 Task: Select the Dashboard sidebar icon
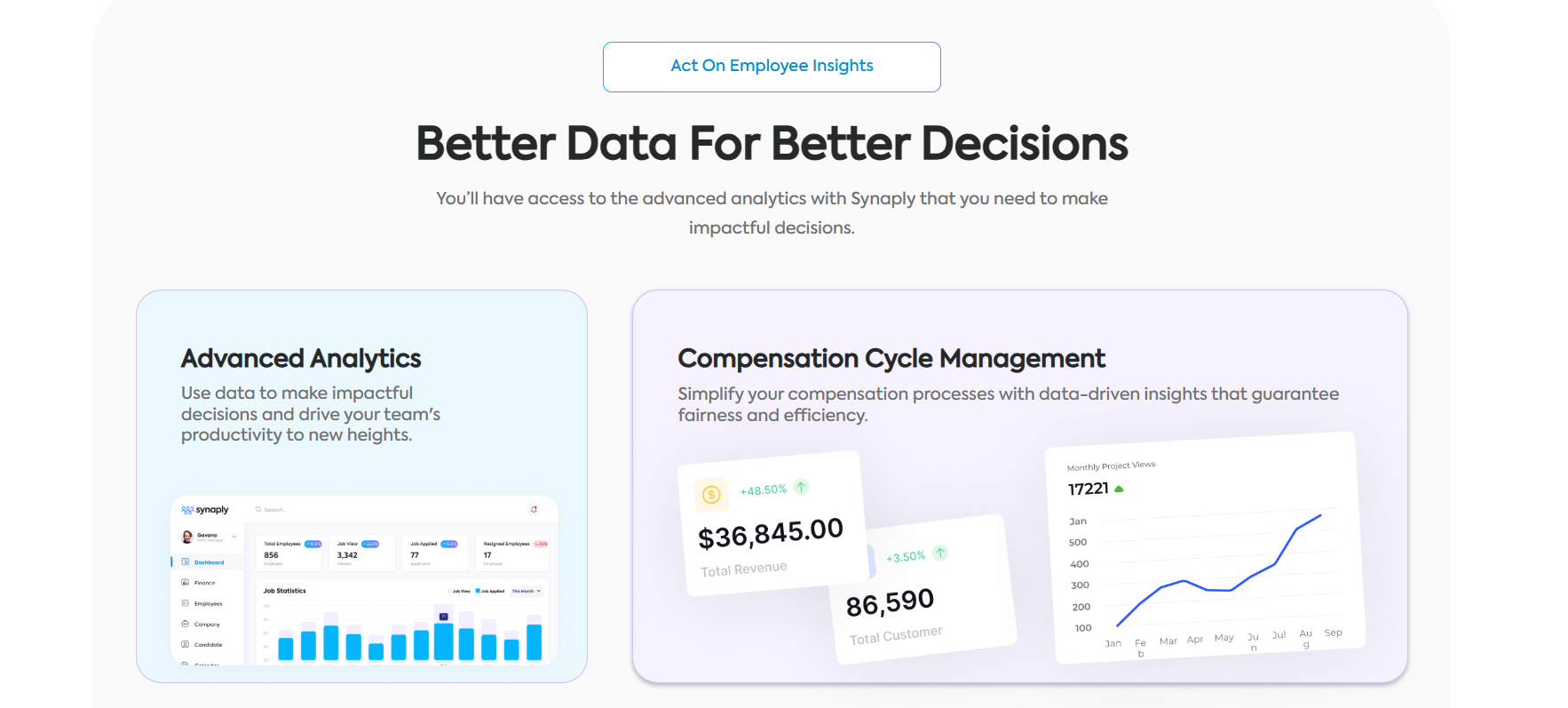point(186,562)
